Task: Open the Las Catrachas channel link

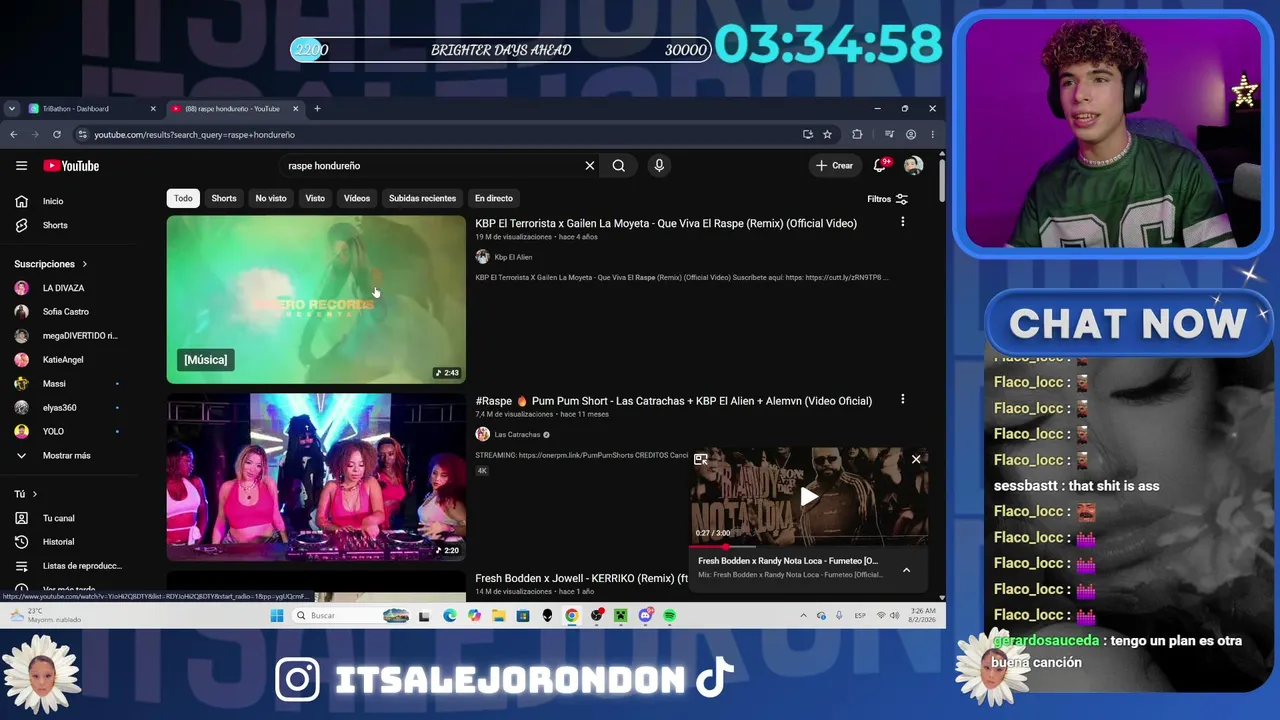Action: click(517, 435)
